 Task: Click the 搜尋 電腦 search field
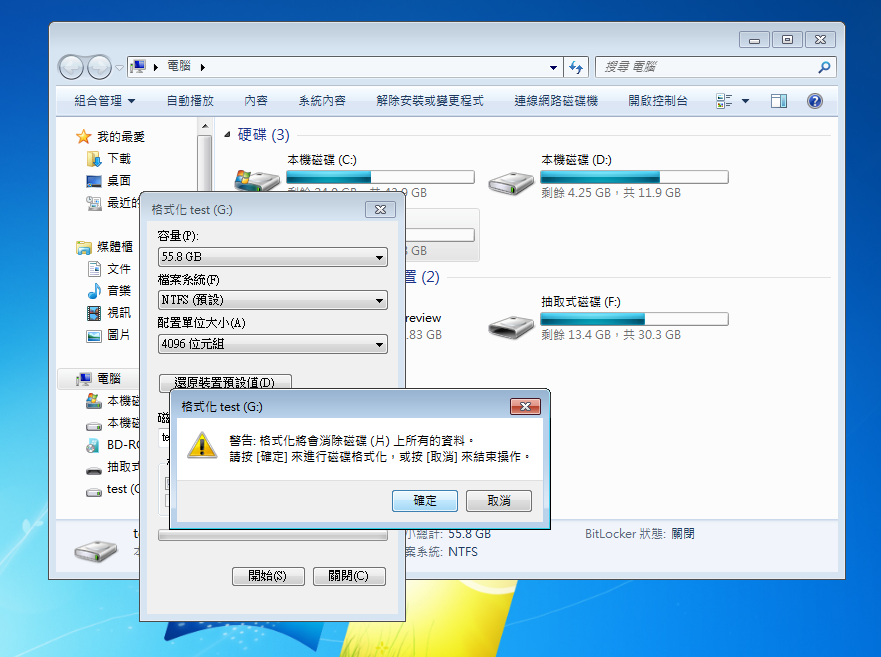[709, 67]
